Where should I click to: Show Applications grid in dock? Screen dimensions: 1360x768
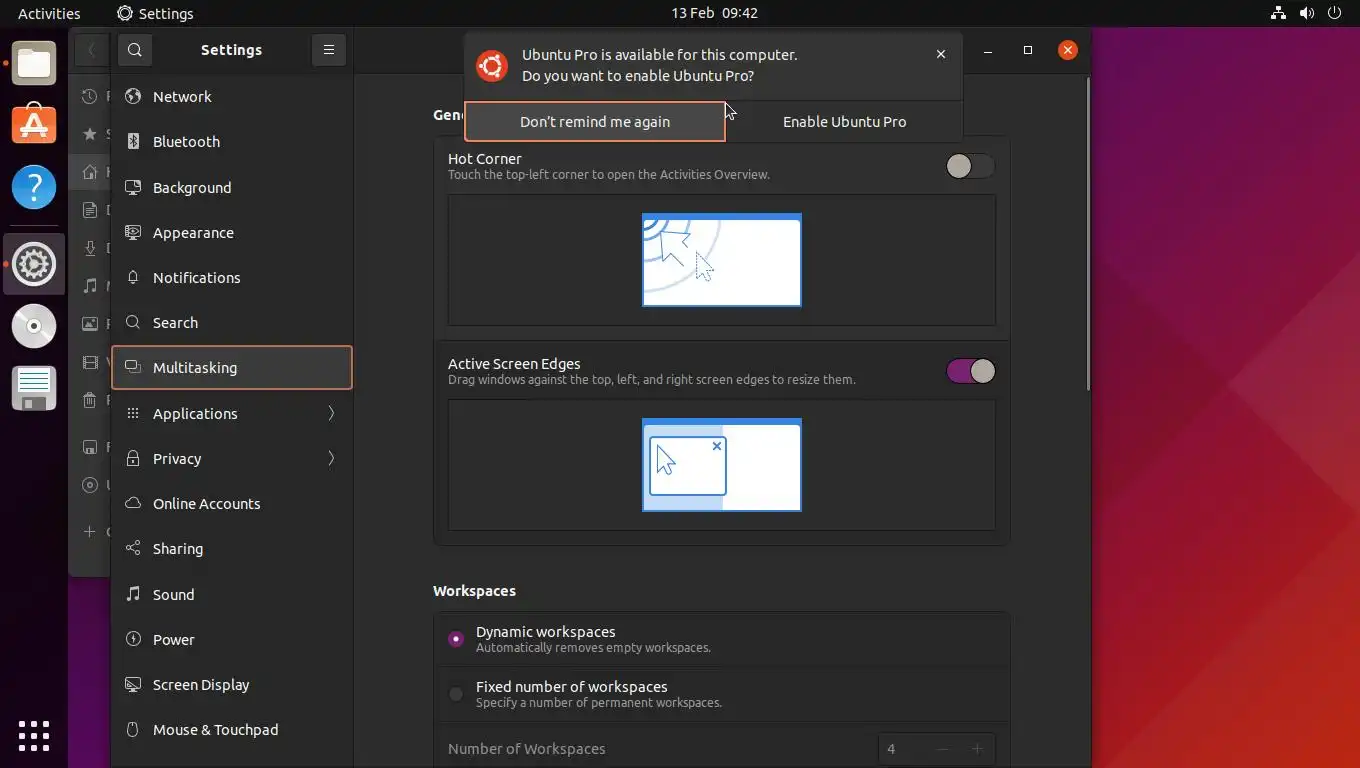point(34,735)
